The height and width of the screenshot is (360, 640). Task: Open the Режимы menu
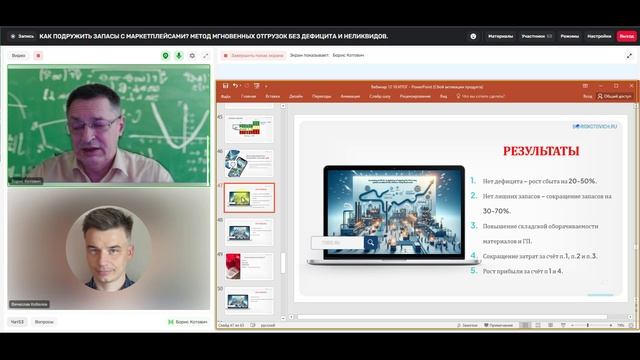[569, 36]
